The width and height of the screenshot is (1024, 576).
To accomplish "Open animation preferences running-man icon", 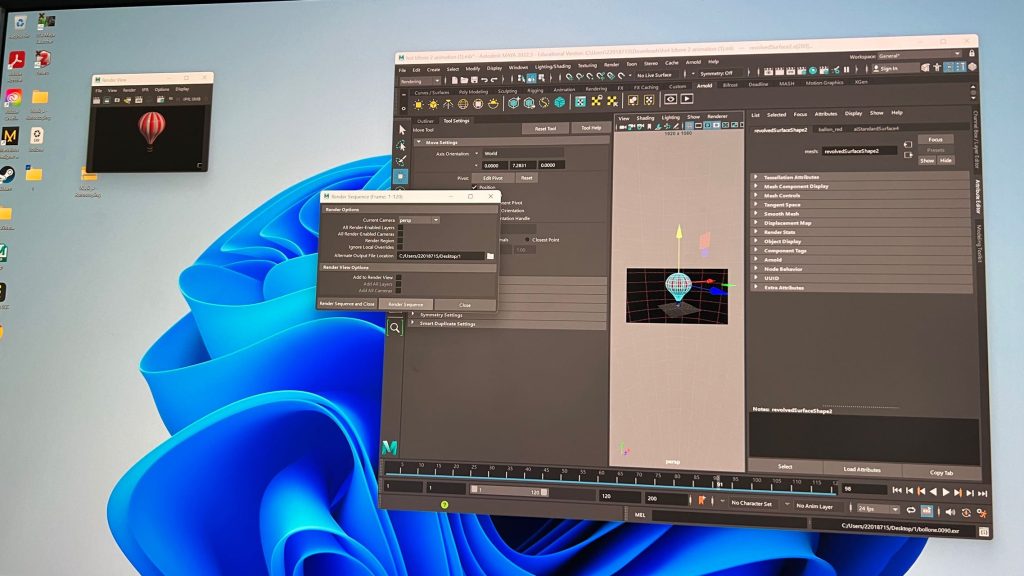I will (982, 514).
